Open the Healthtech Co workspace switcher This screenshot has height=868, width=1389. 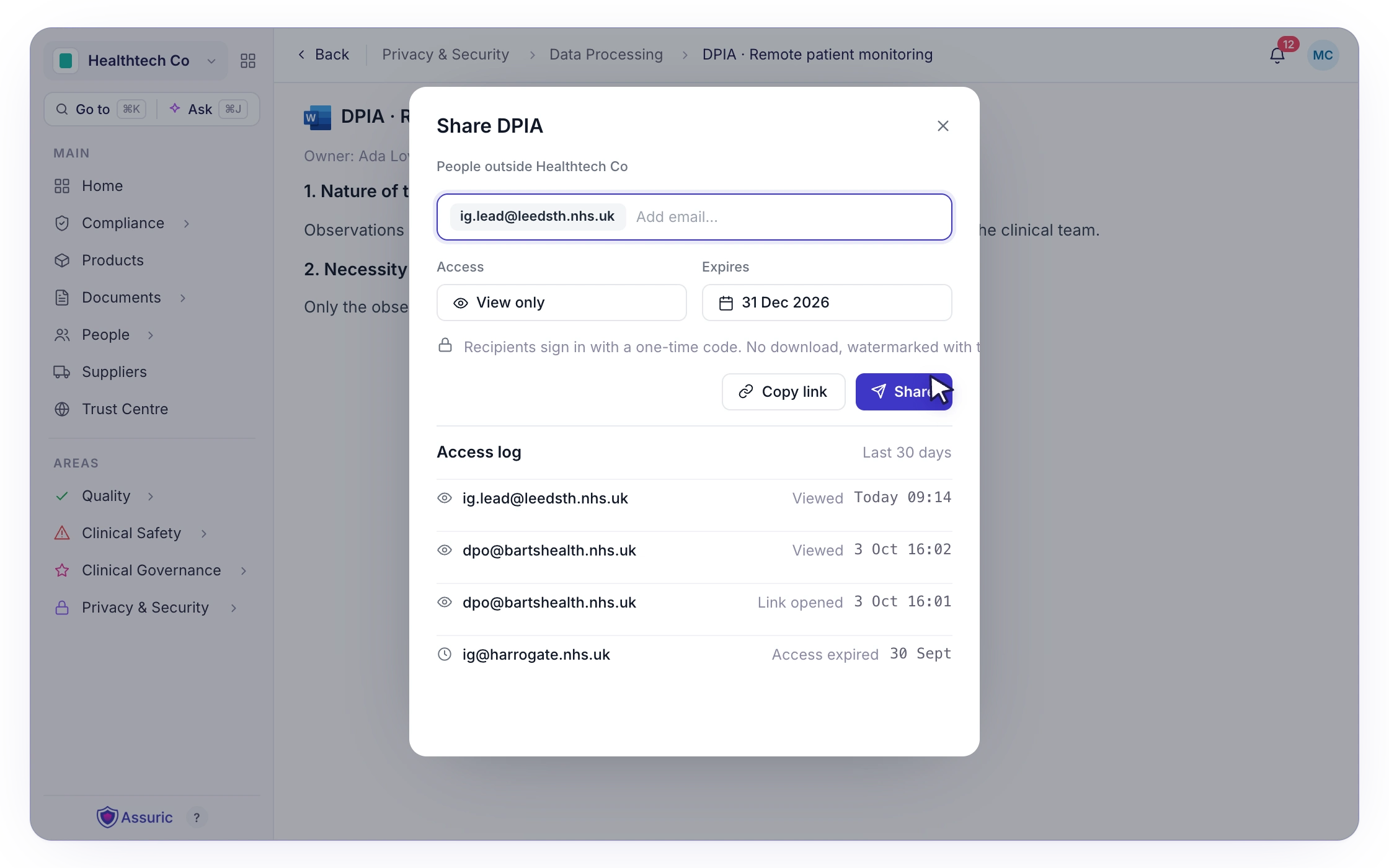click(x=136, y=61)
